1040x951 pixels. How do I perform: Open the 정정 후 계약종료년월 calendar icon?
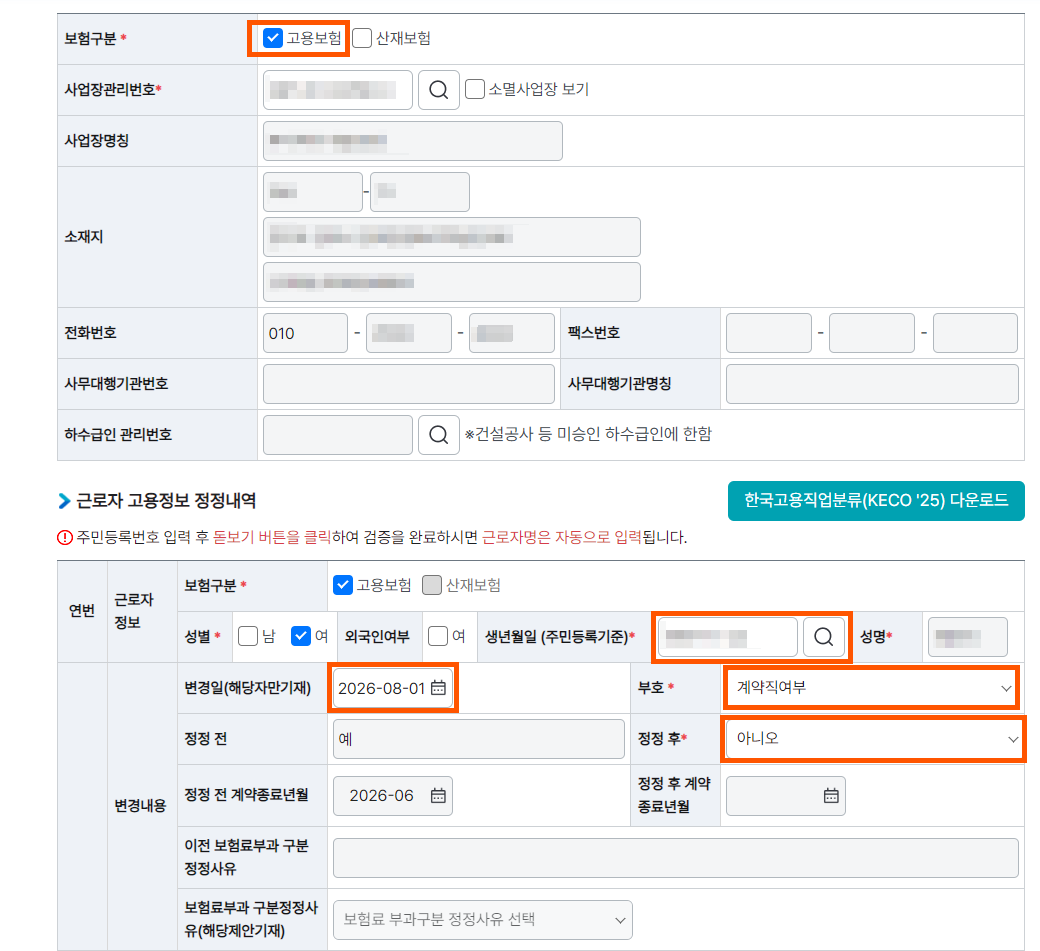pos(831,795)
